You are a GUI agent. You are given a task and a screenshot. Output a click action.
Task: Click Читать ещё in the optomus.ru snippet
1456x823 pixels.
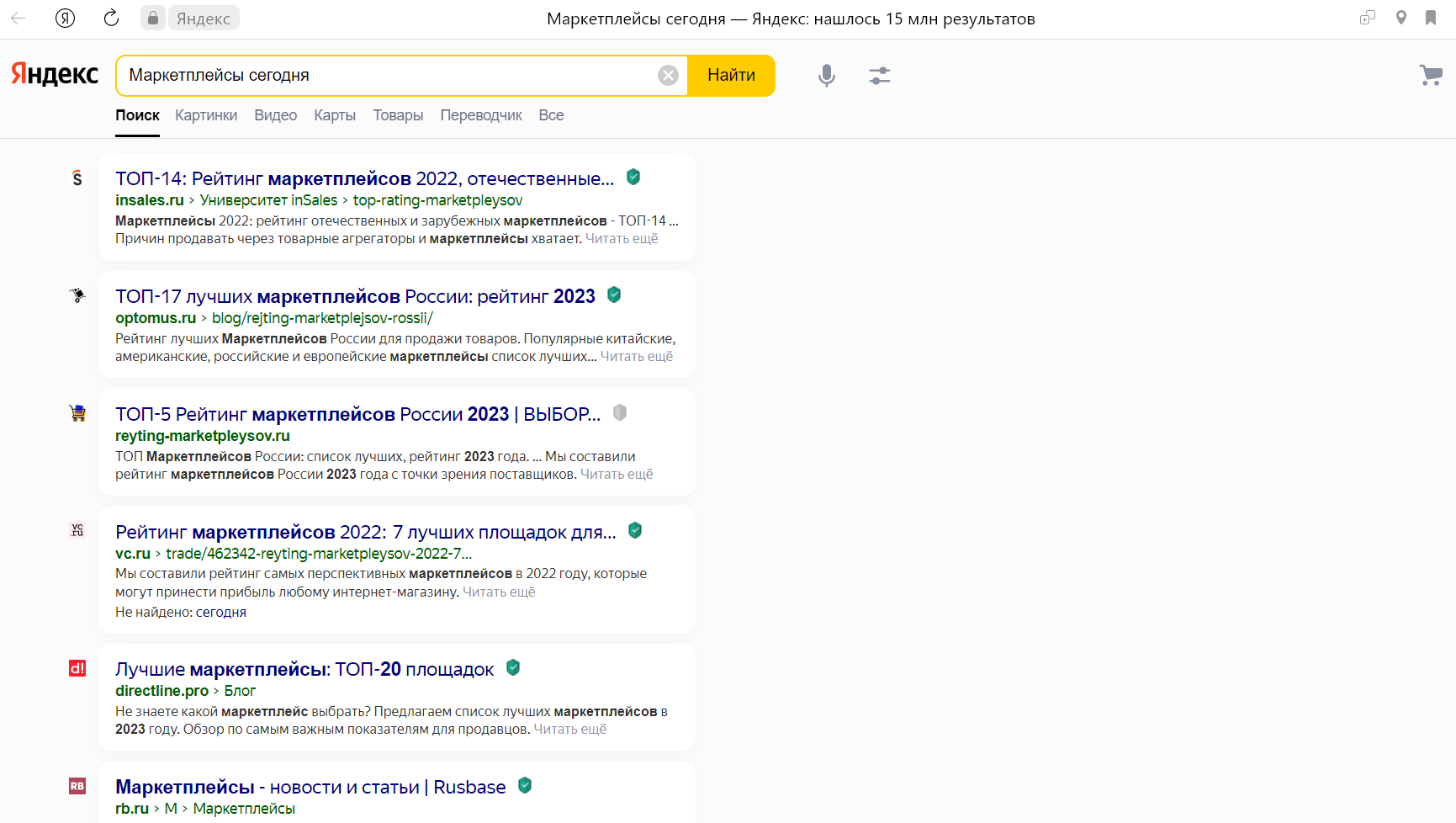637,357
